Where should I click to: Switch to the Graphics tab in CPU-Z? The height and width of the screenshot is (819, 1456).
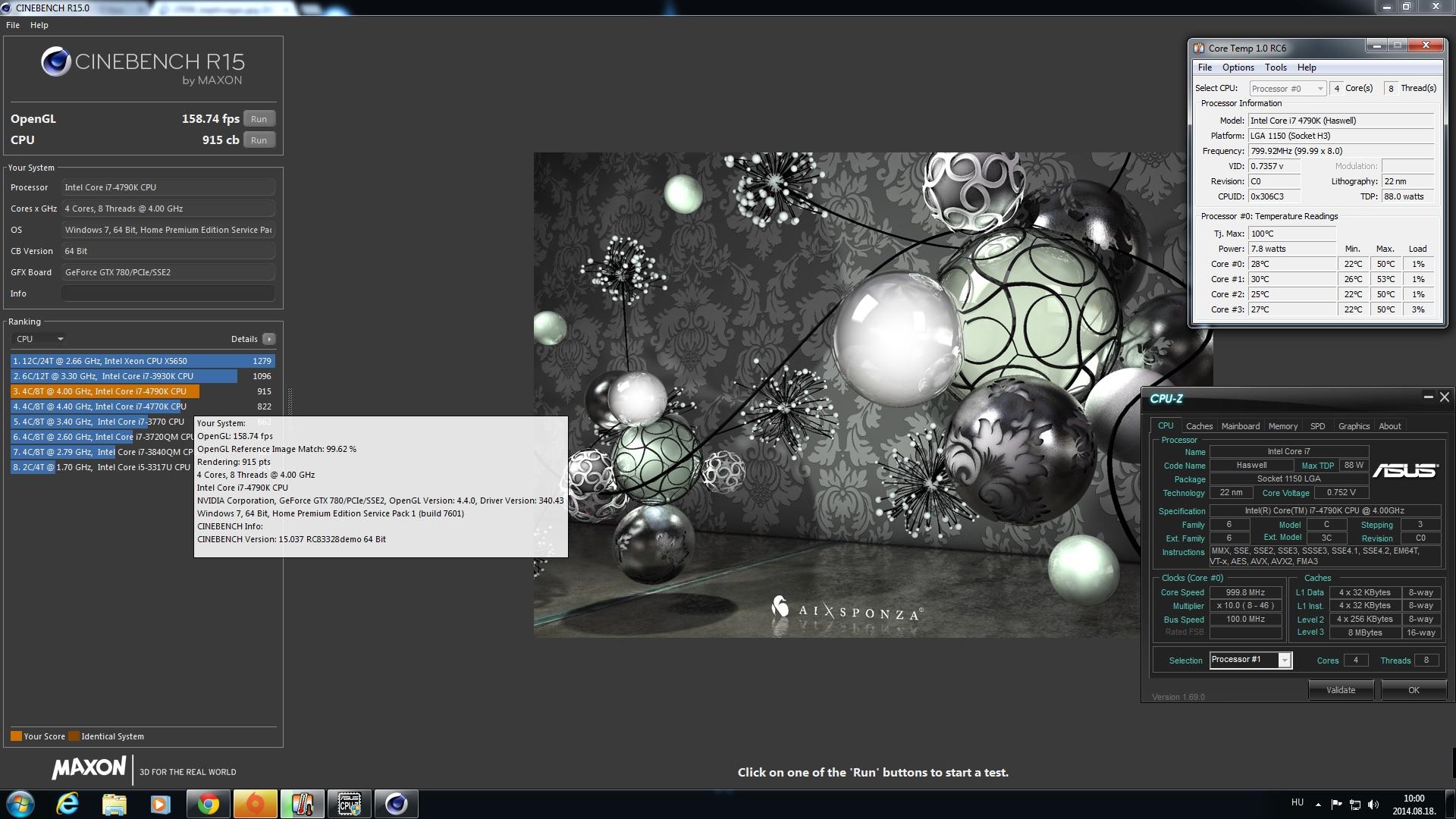point(1354,426)
